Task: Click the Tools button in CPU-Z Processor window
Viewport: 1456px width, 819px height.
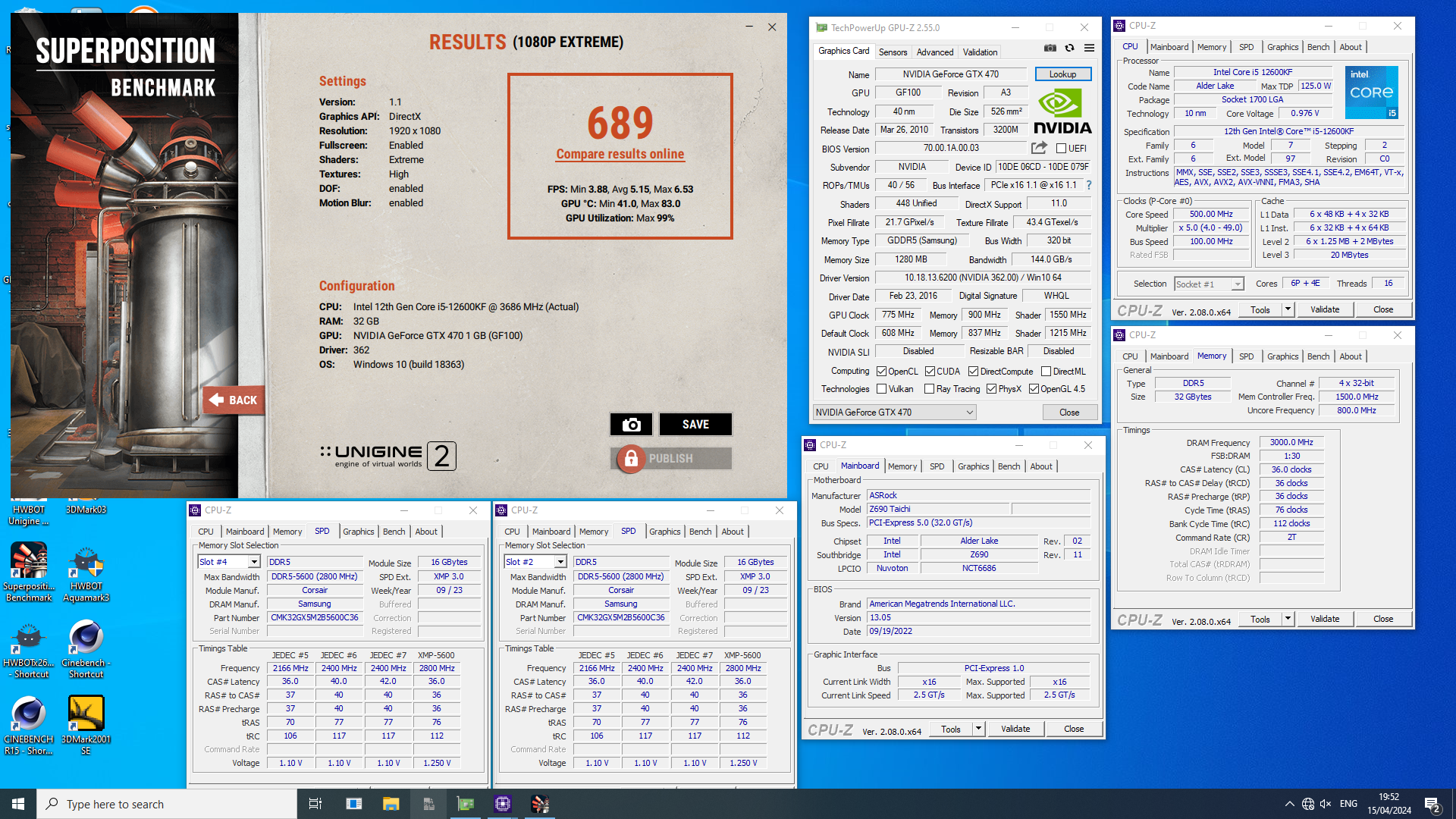Action: pos(1260,309)
